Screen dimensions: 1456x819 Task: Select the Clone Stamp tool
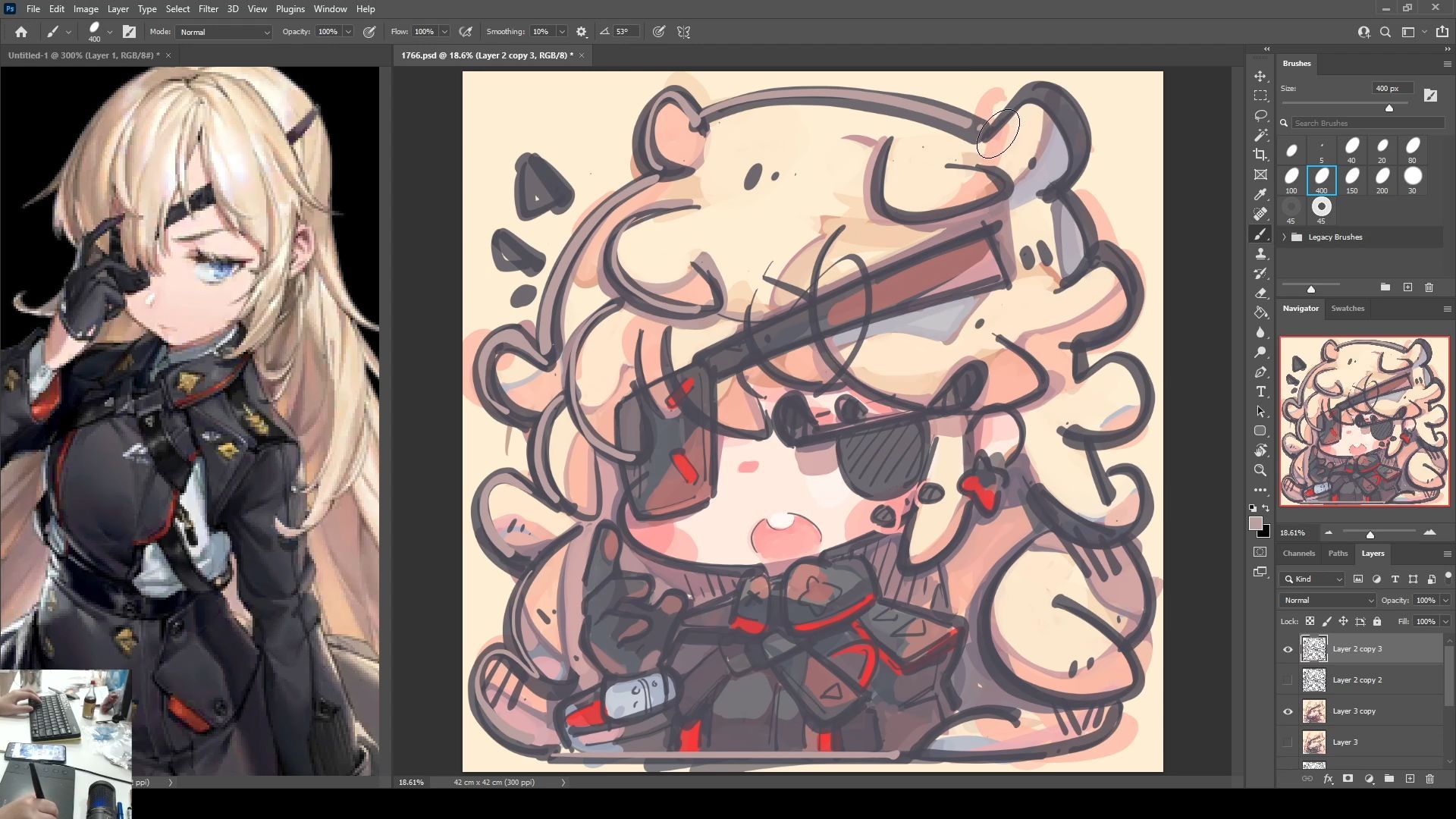pyautogui.click(x=1260, y=253)
